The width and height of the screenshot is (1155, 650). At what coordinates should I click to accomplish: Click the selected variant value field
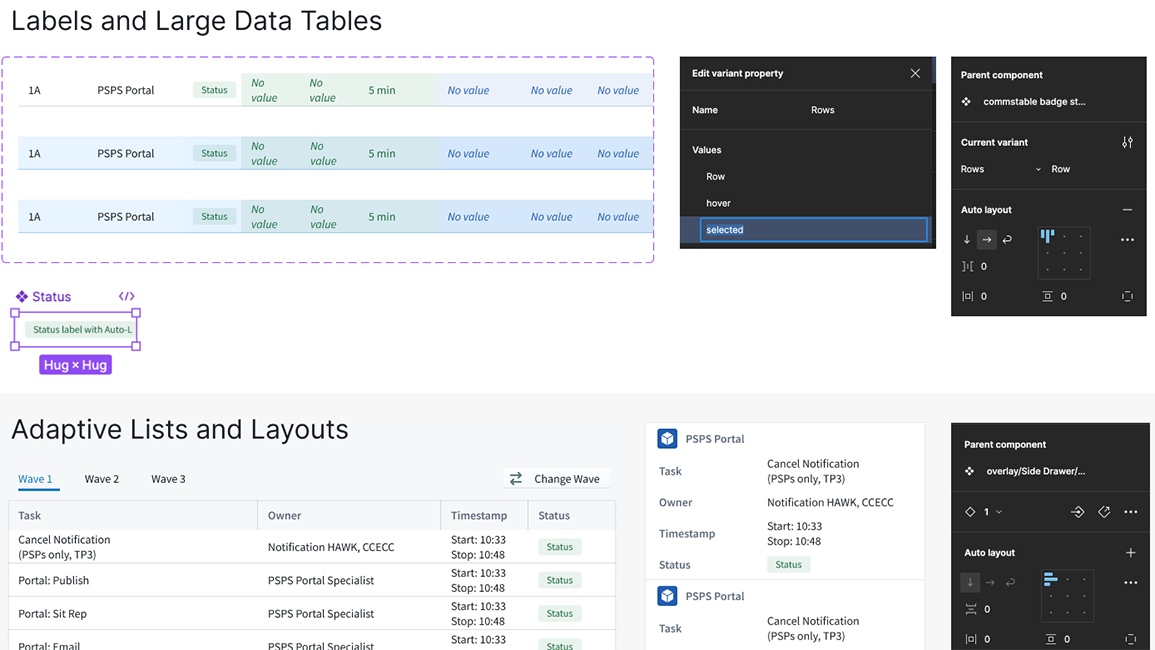(812, 229)
